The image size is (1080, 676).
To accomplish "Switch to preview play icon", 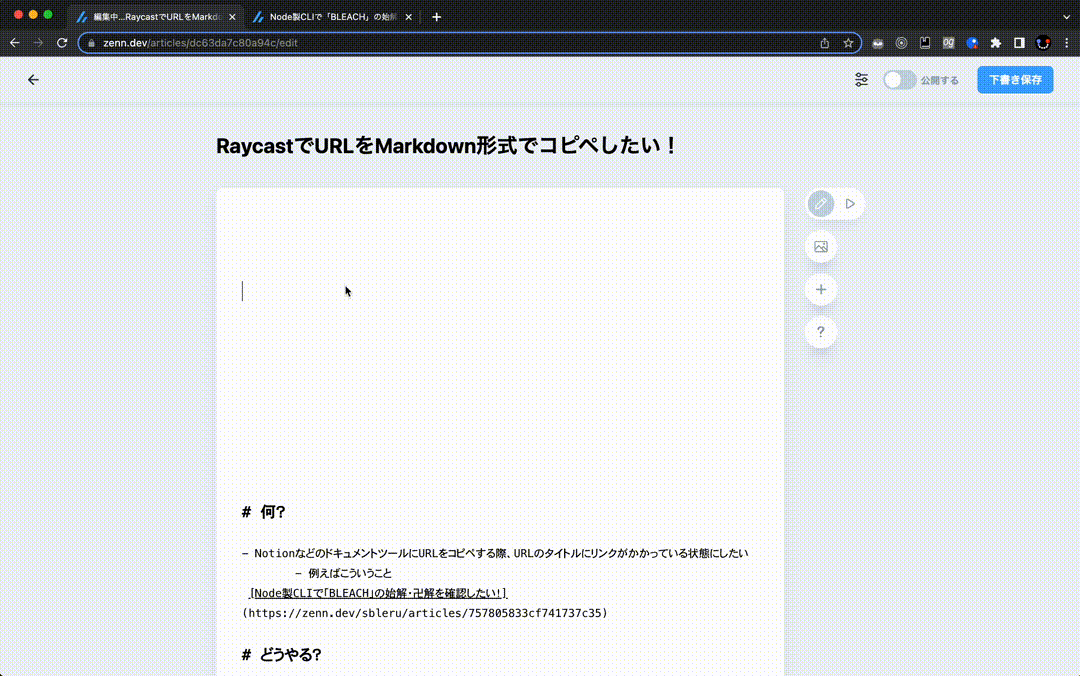I will coord(850,204).
